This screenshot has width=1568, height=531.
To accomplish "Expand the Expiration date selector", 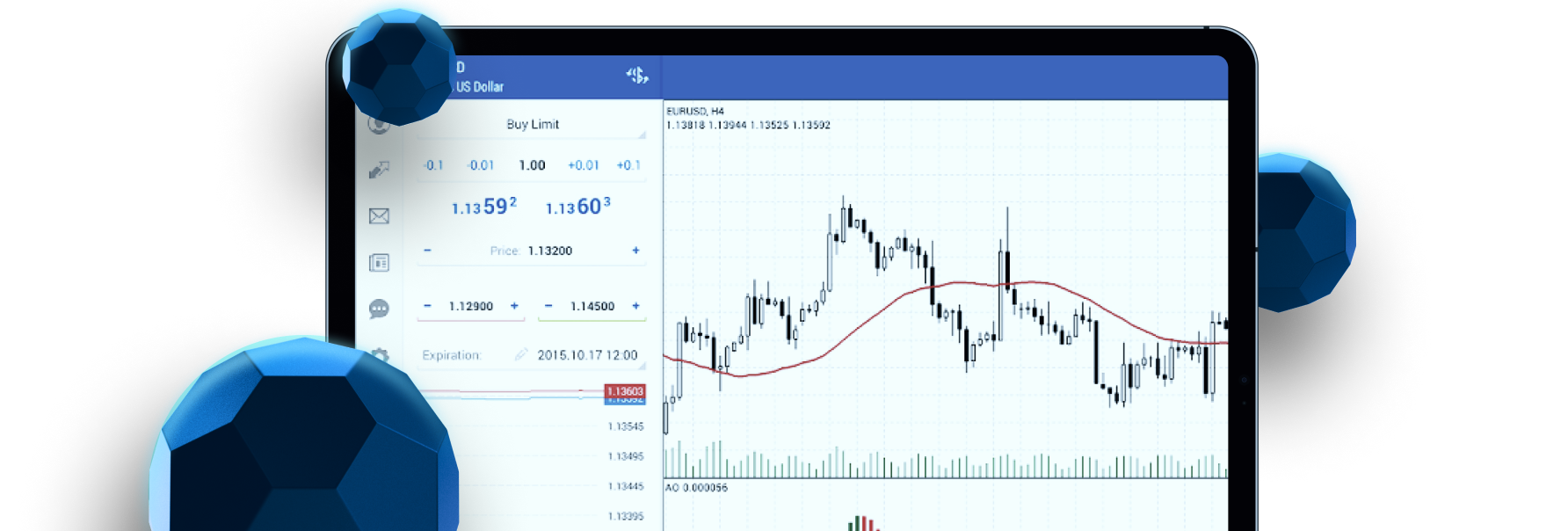I will coord(587,355).
